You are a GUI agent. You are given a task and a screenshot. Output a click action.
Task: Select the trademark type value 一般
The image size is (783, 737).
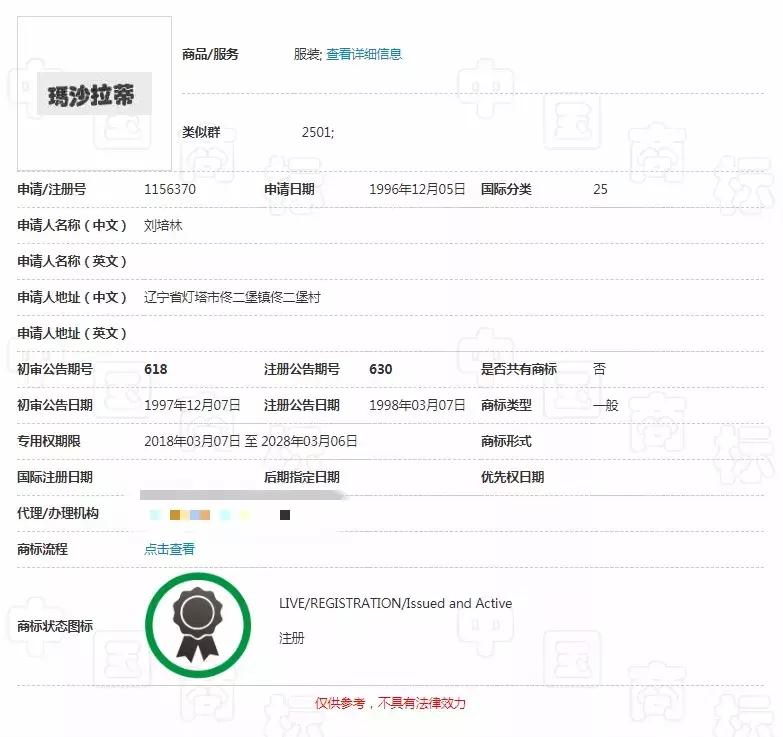tap(606, 405)
